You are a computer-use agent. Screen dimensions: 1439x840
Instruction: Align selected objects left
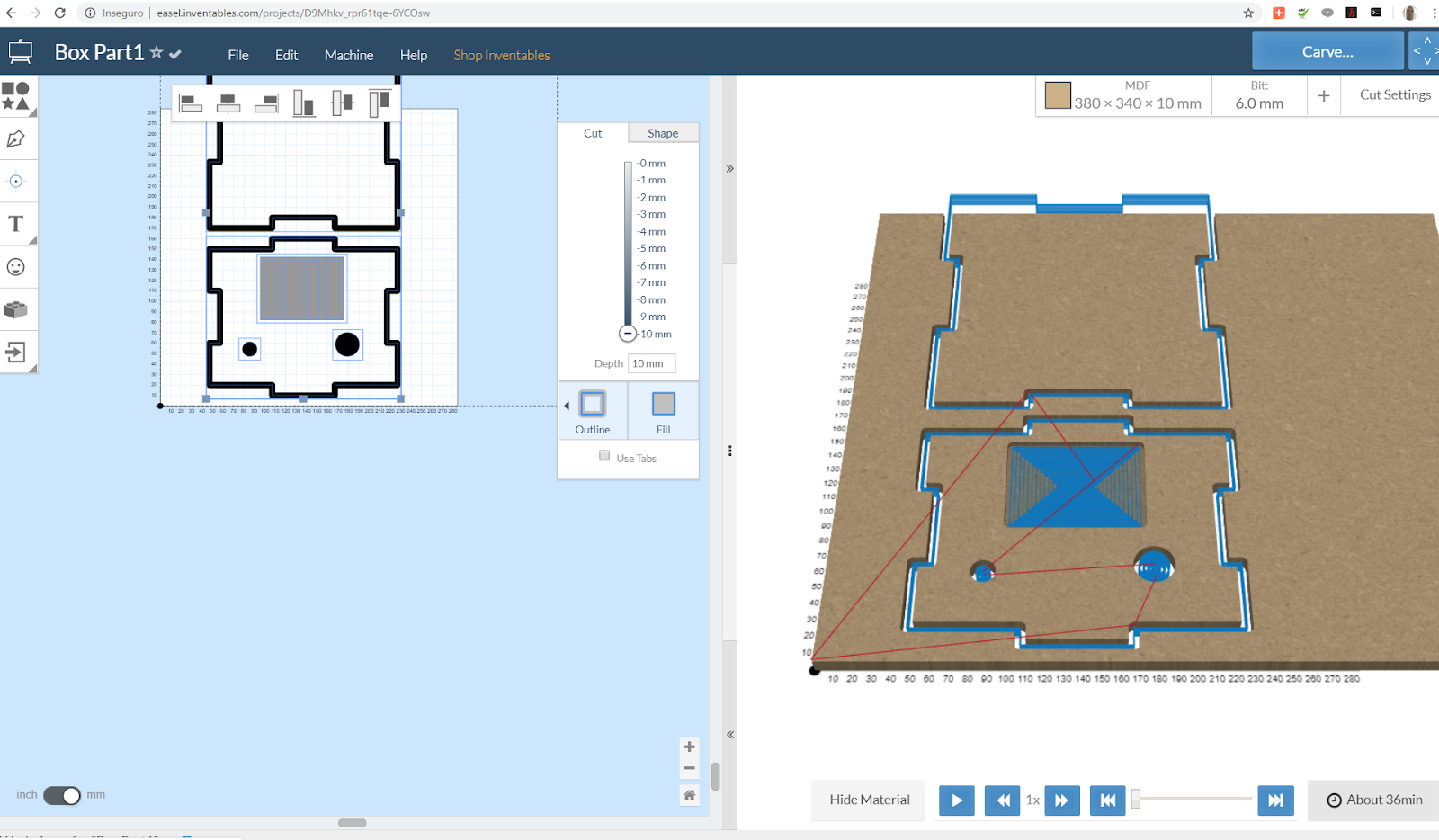pyautogui.click(x=191, y=103)
